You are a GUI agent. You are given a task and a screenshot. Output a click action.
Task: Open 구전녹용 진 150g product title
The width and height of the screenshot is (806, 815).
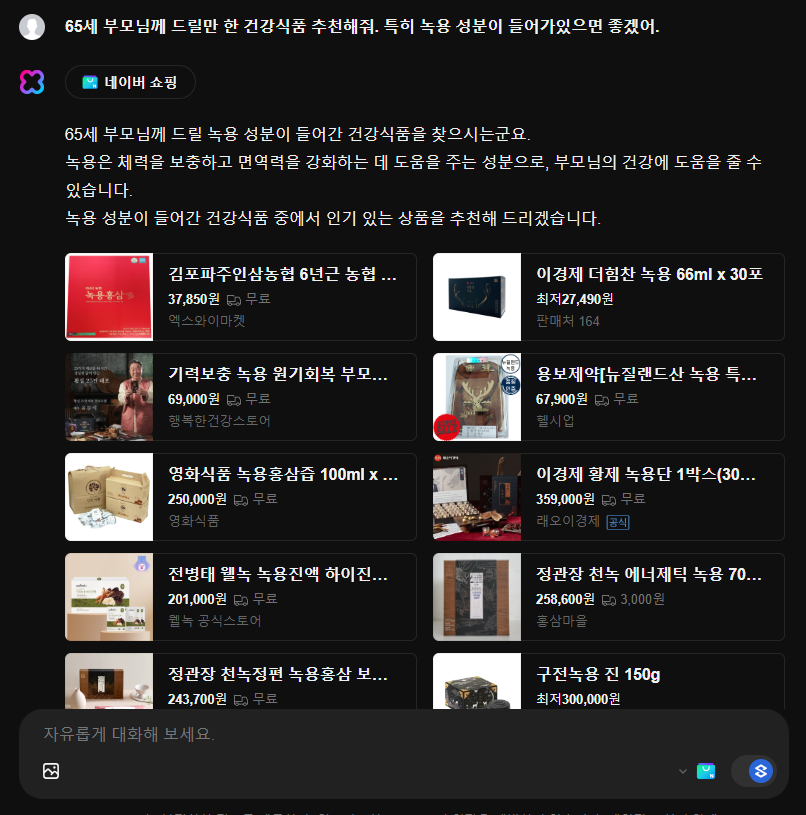pos(598,674)
